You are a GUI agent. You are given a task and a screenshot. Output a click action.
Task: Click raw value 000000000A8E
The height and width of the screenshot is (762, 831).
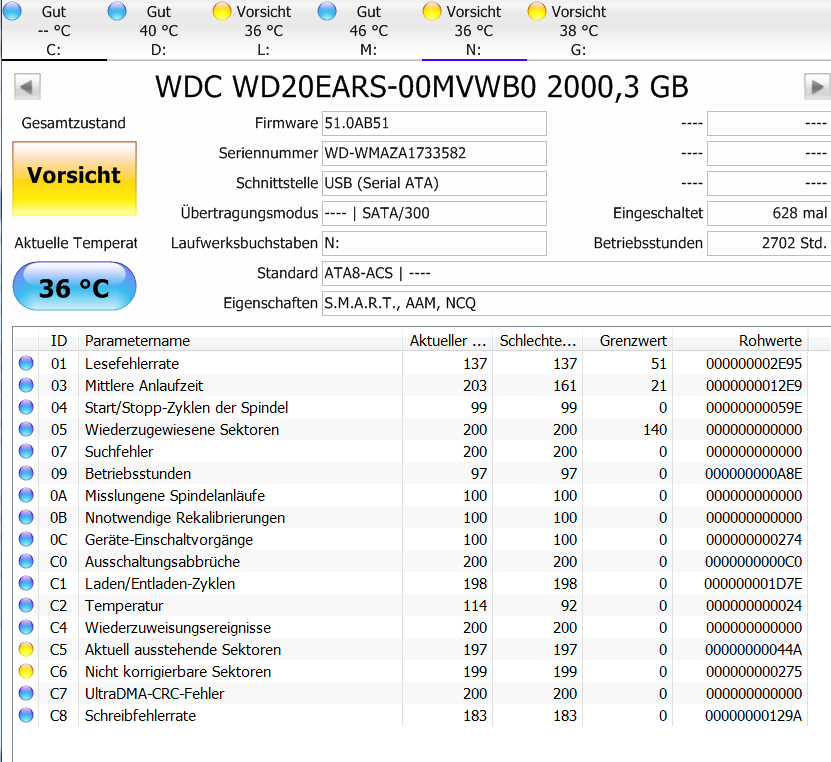coord(754,474)
